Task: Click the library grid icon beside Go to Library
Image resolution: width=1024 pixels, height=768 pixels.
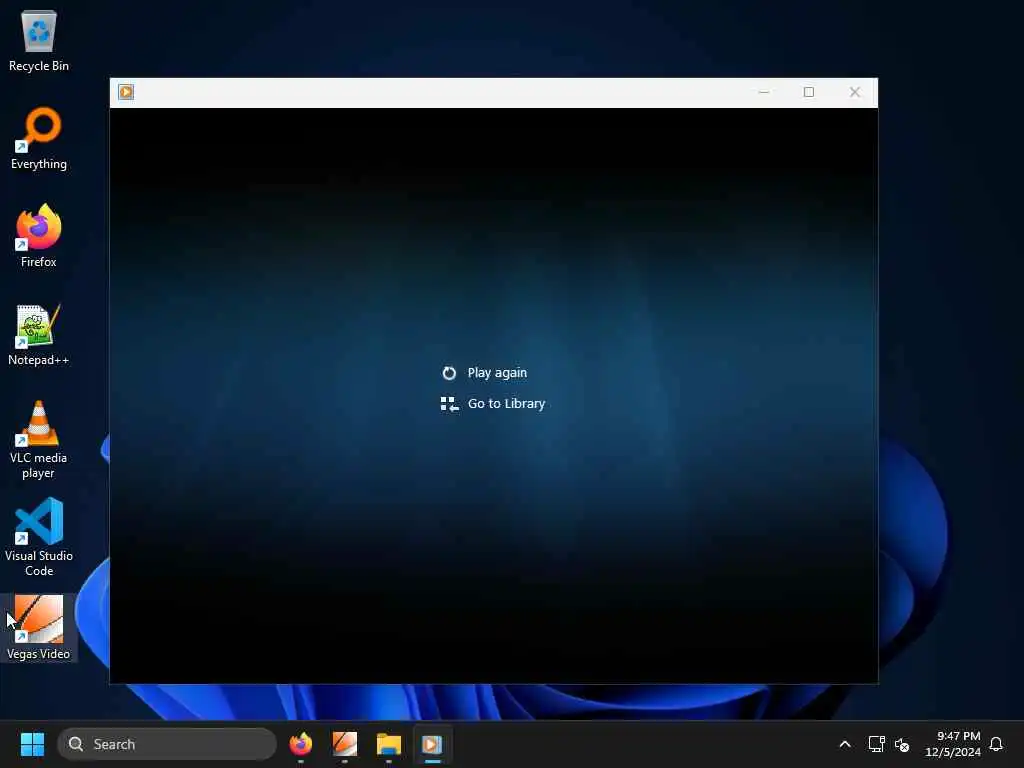Action: (449, 404)
